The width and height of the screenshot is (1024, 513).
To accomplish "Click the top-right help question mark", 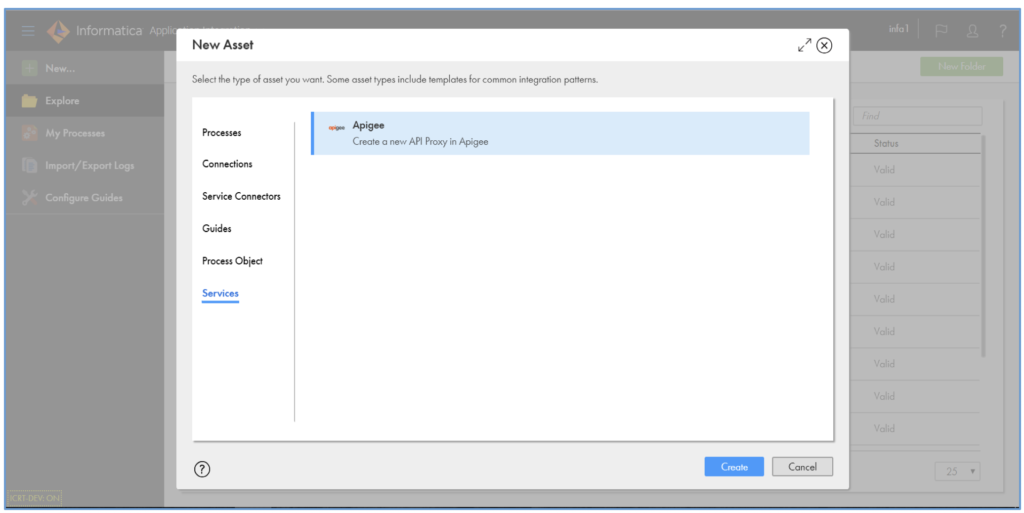I will tap(1002, 31).
